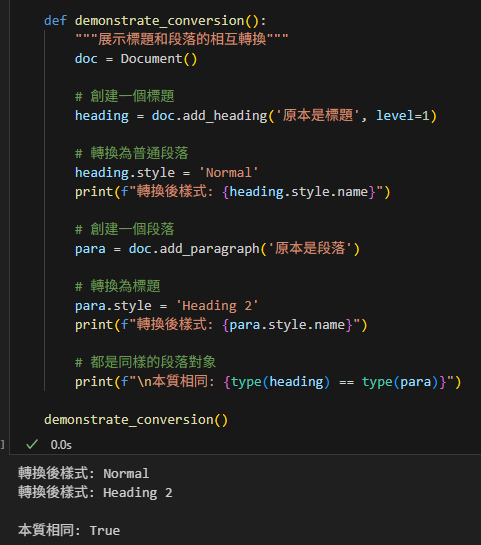Click the comment '# 都是同樣的段落對象'
This screenshot has height=545, width=481.
click(x=146, y=363)
